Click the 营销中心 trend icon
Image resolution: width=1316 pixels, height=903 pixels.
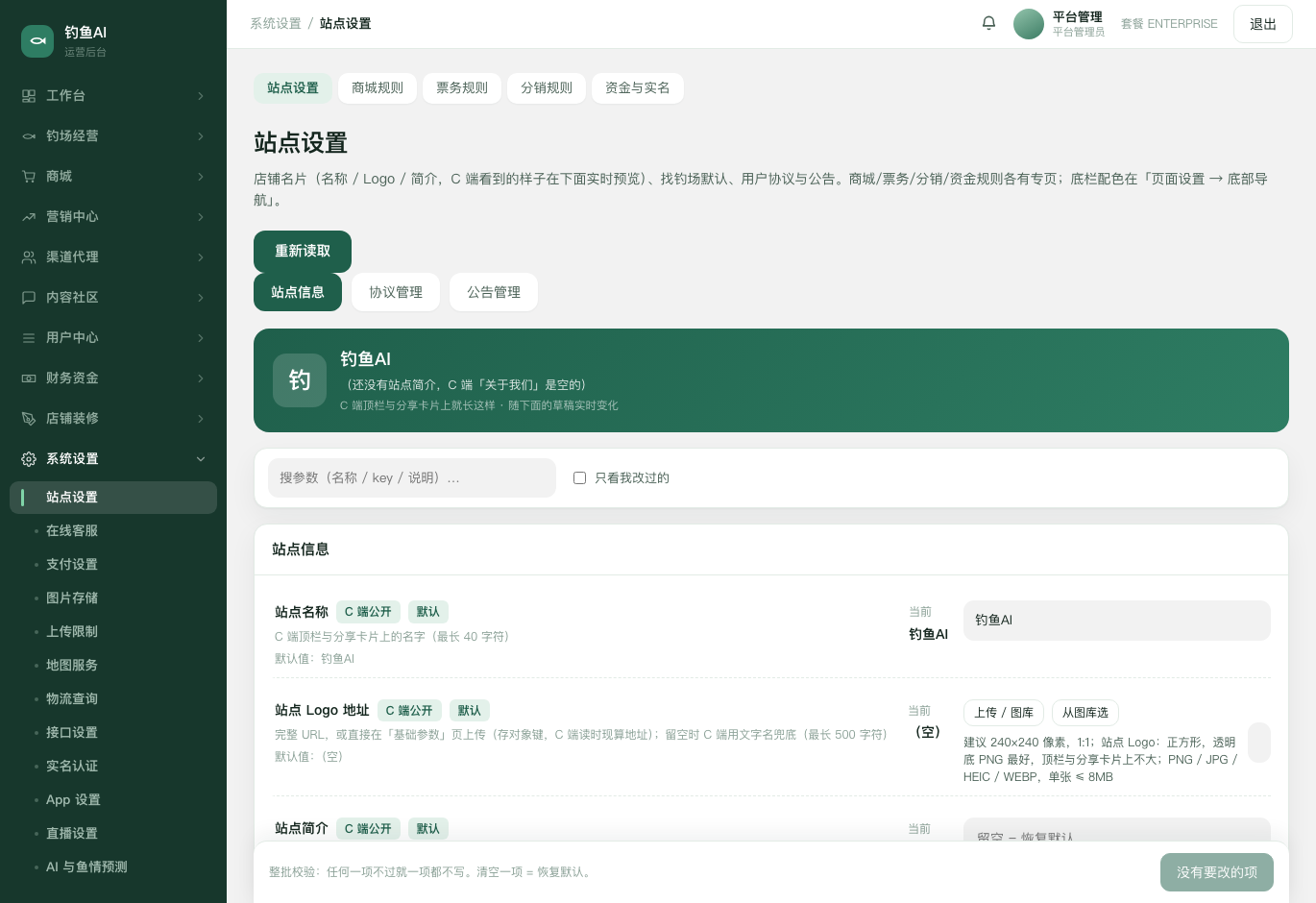[x=29, y=217]
